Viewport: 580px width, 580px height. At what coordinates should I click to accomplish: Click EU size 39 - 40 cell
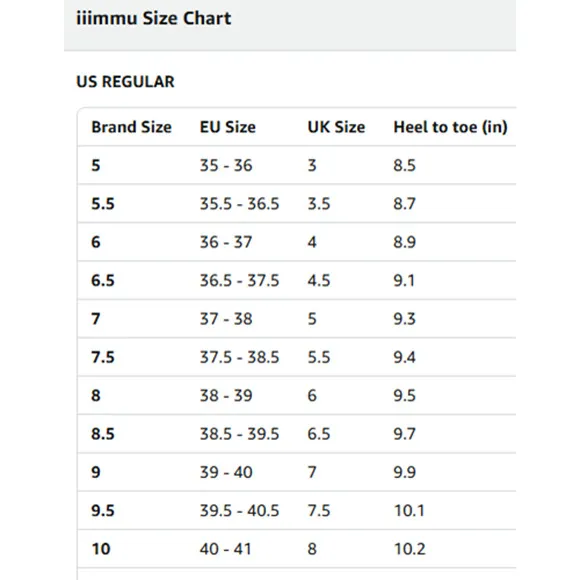tap(226, 472)
